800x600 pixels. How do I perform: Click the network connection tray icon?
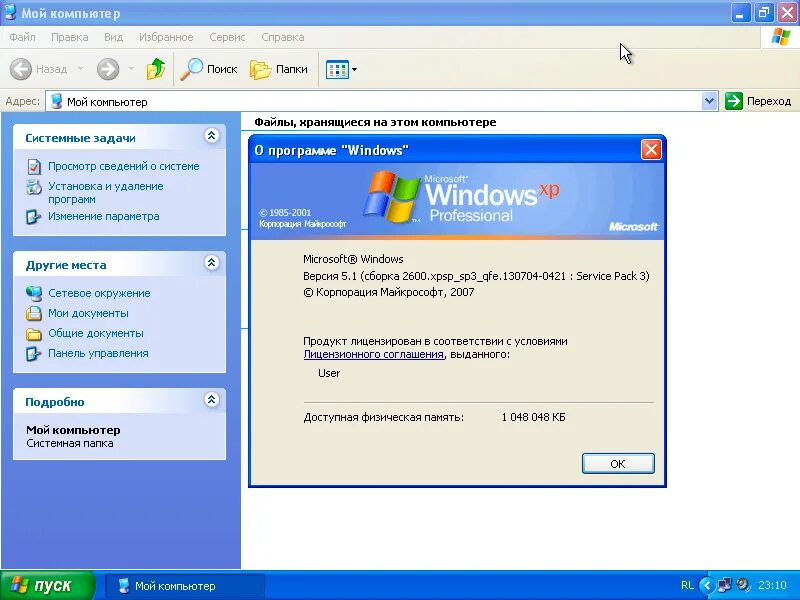click(724, 585)
